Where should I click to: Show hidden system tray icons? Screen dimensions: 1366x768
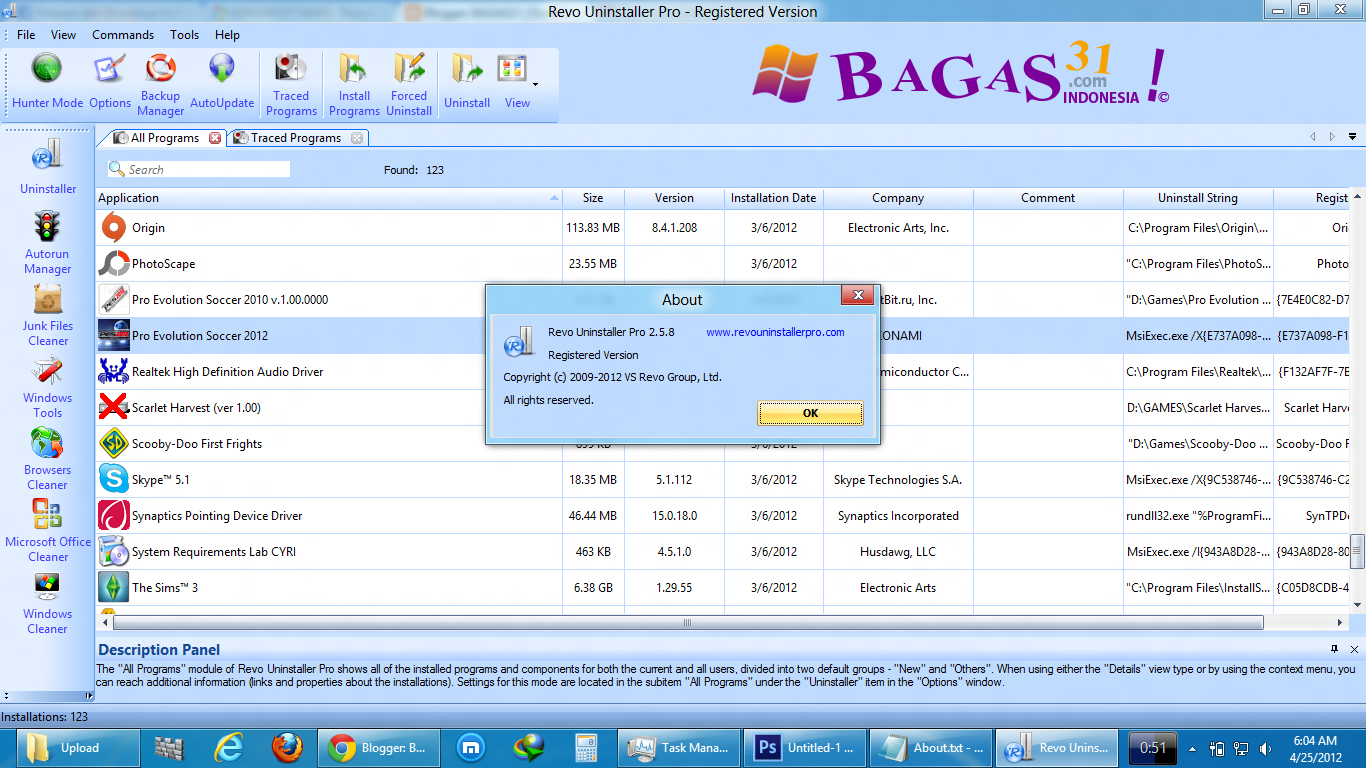click(1192, 748)
